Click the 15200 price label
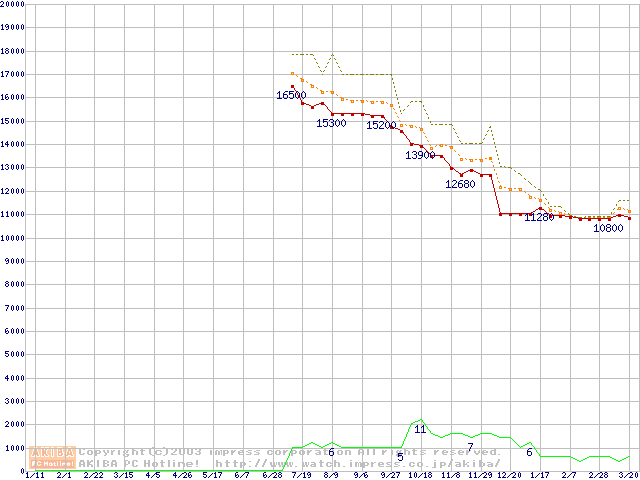 [x=381, y=126]
